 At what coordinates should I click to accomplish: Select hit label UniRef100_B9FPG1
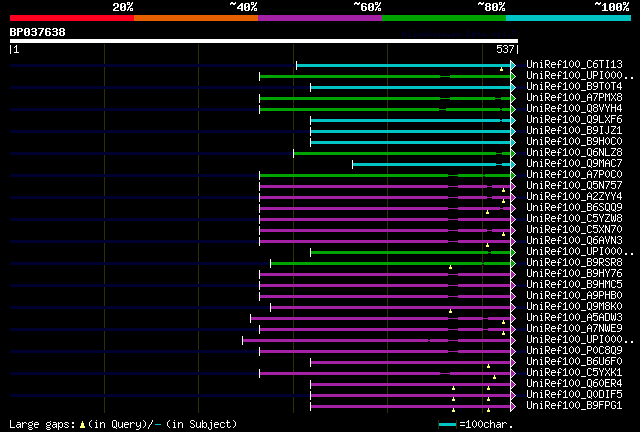pos(574,406)
